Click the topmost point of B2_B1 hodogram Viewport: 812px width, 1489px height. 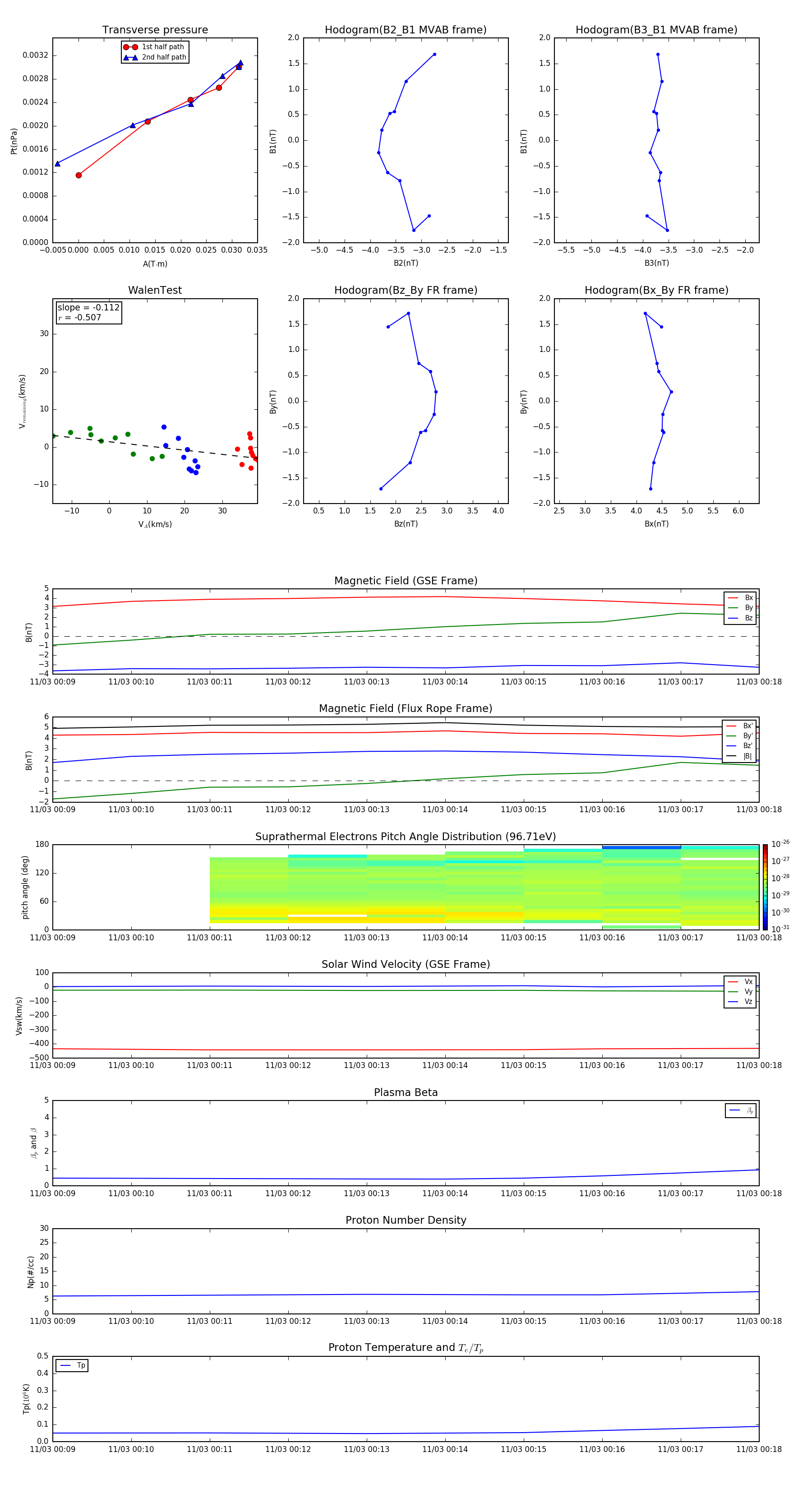tap(434, 54)
